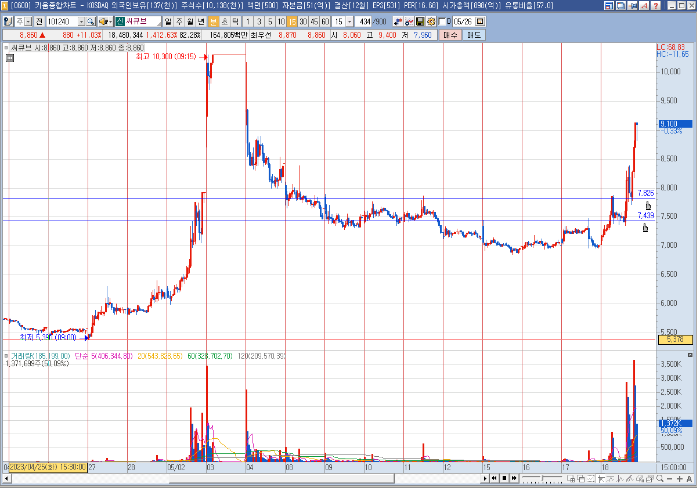
Task: Click the 9,100 current price label
Action: pyautogui.click(x=675, y=124)
